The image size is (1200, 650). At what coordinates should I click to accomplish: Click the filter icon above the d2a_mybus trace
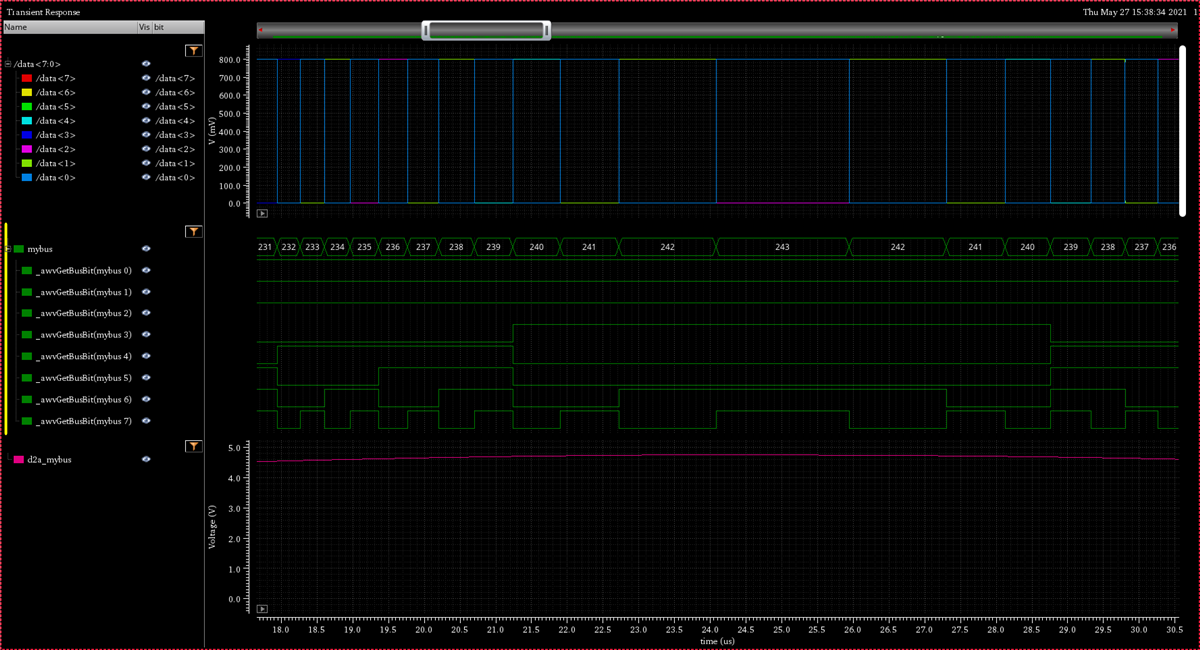[x=194, y=446]
